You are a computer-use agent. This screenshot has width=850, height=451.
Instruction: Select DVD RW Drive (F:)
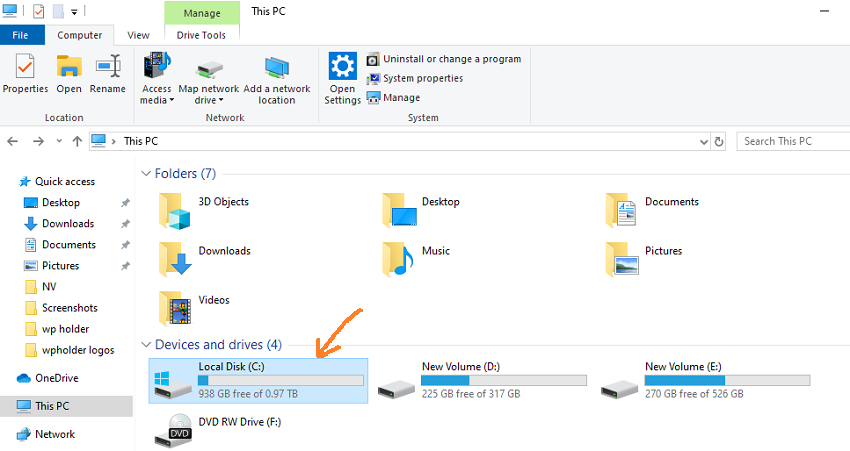click(218, 430)
